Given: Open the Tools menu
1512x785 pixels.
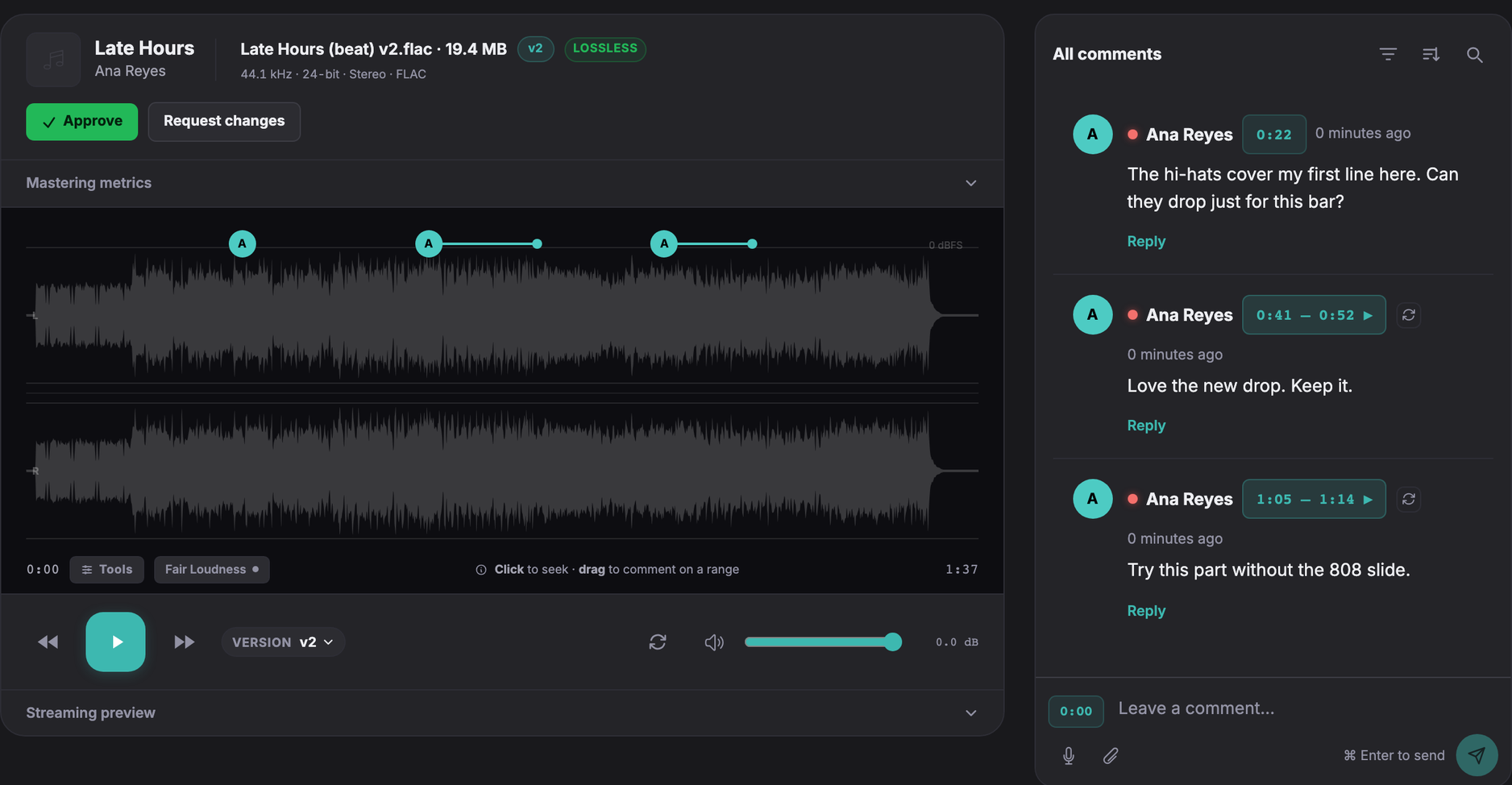Looking at the screenshot, I should pyautogui.click(x=106, y=569).
